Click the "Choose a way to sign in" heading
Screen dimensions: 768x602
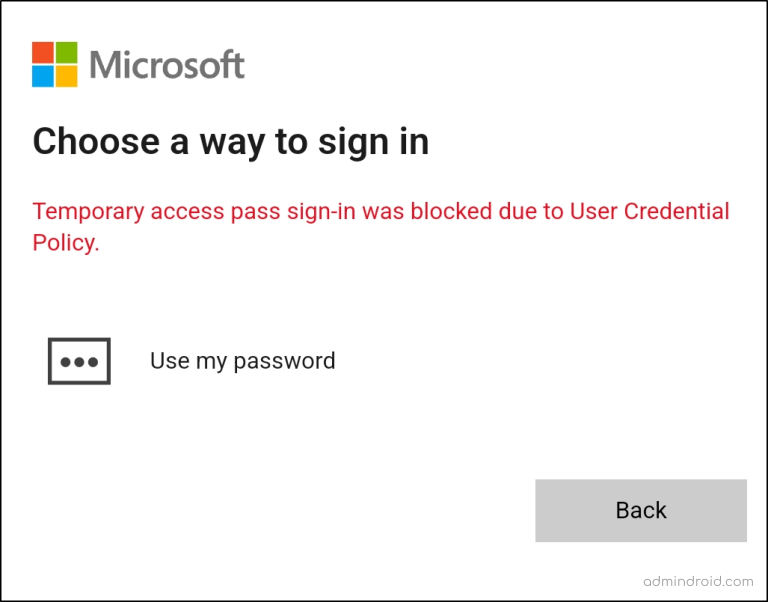(231, 142)
